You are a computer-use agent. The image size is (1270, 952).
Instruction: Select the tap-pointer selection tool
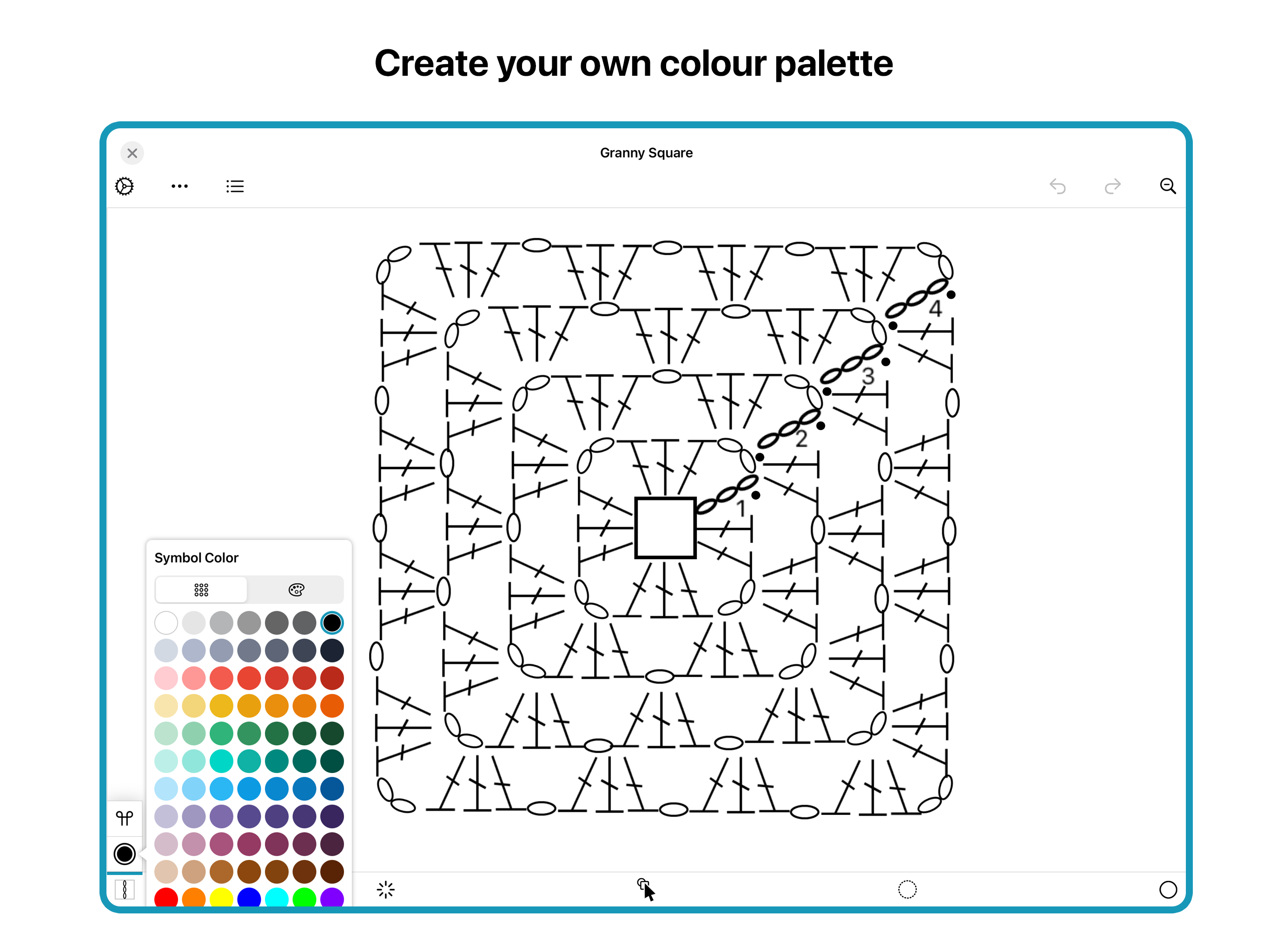tap(645, 889)
